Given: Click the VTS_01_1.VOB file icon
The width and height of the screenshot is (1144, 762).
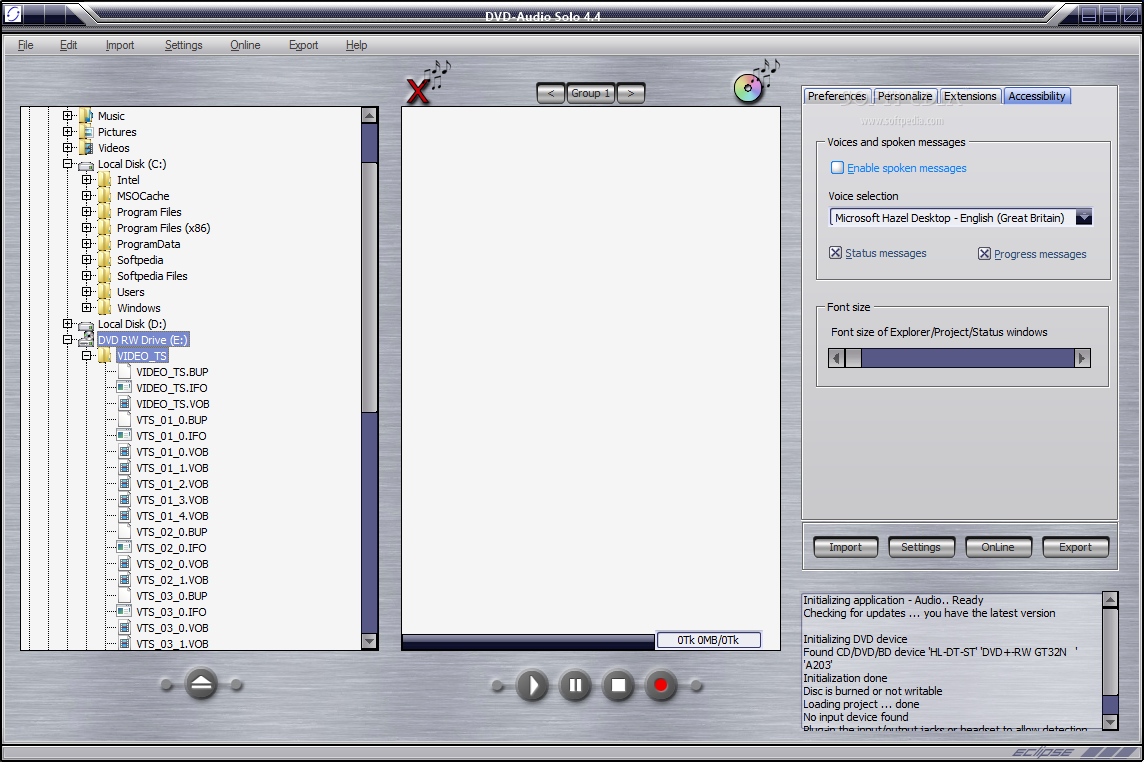Looking at the screenshot, I should point(124,468).
